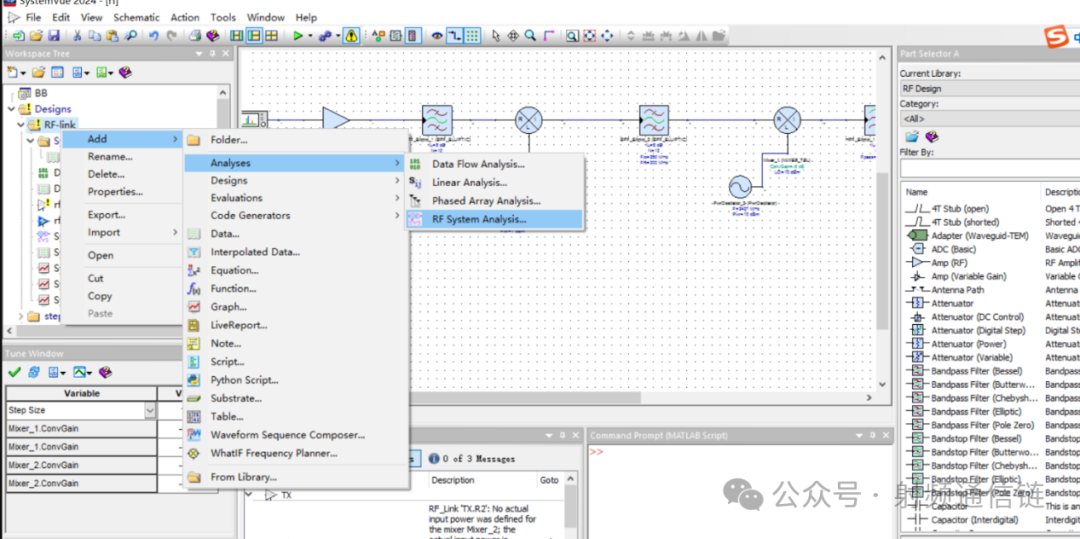
Task: Open the Category <All> dropdown
Action: (x=990, y=118)
